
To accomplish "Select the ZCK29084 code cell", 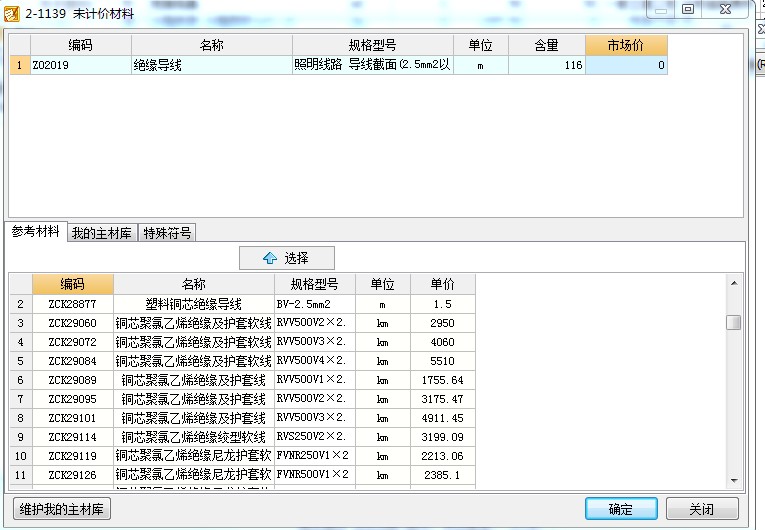I will pos(73,361).
